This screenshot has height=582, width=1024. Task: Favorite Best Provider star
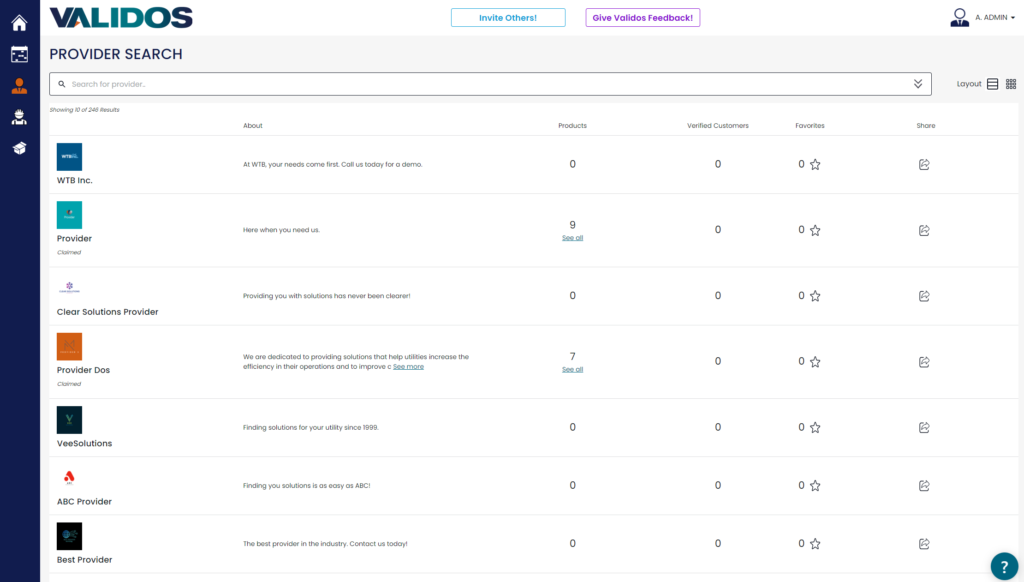point(815,543)
